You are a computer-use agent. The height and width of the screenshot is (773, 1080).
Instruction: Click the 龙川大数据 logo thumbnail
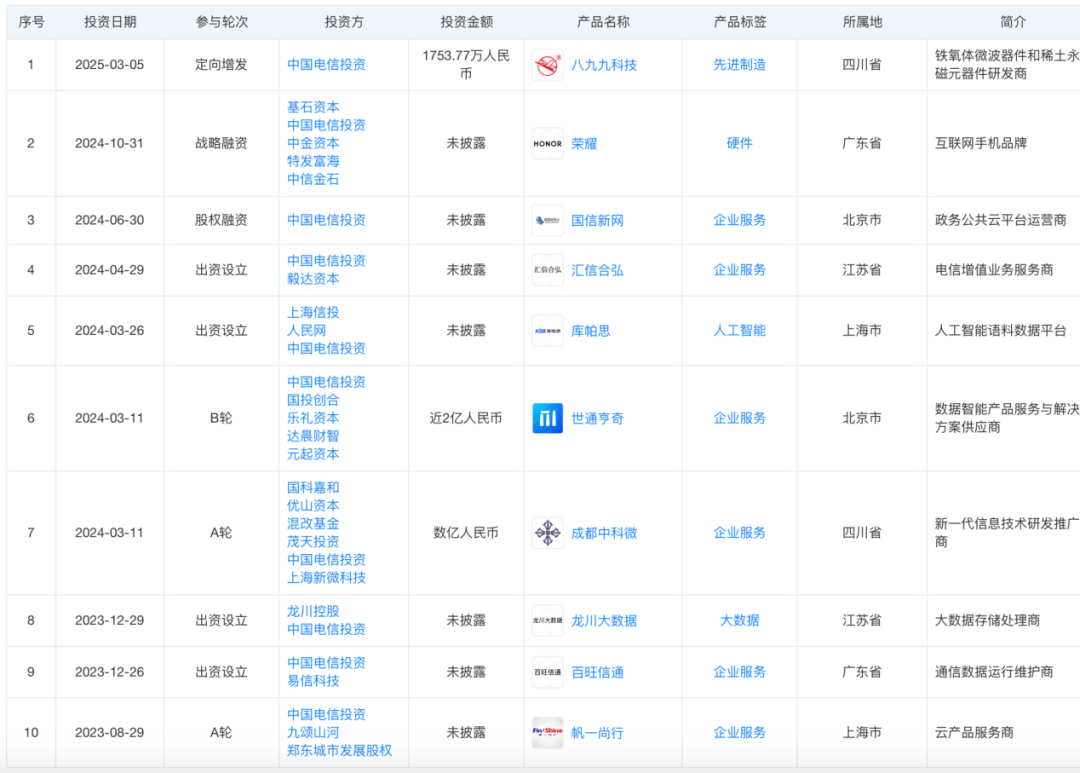pyautogui.click(x=547, y=621)
